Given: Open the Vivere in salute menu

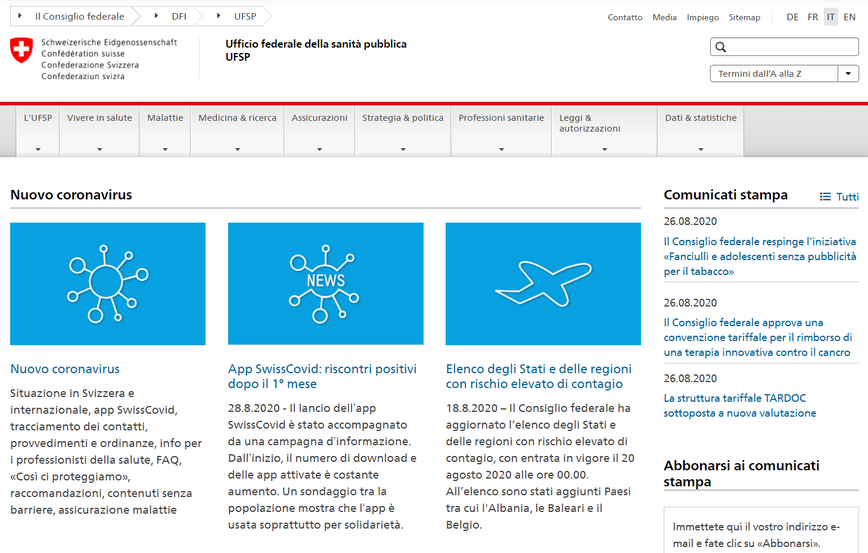Looking at the screenshot, I should tap(100, 131).
